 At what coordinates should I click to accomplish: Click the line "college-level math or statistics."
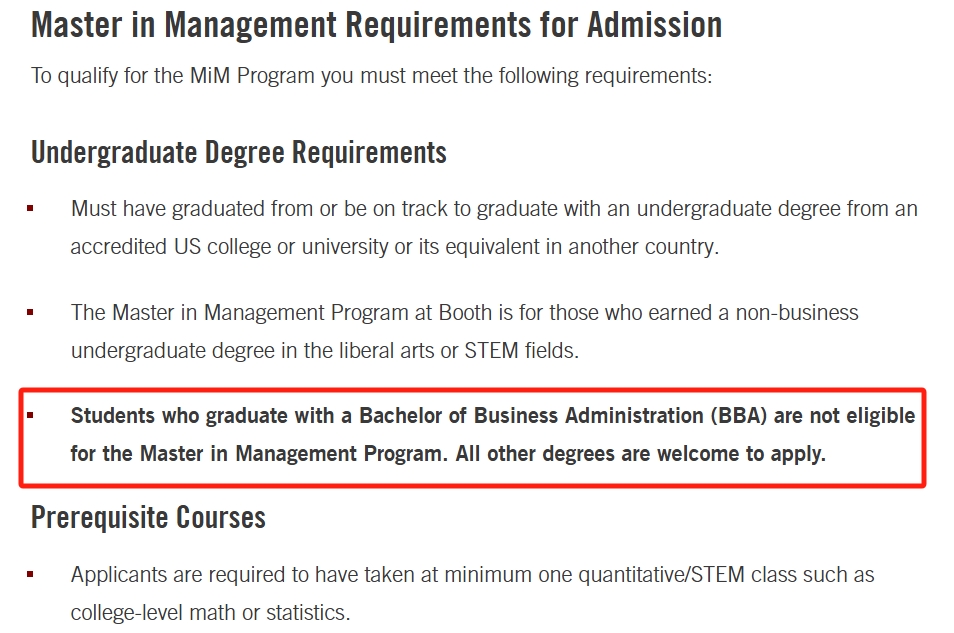tap(211, 613)
